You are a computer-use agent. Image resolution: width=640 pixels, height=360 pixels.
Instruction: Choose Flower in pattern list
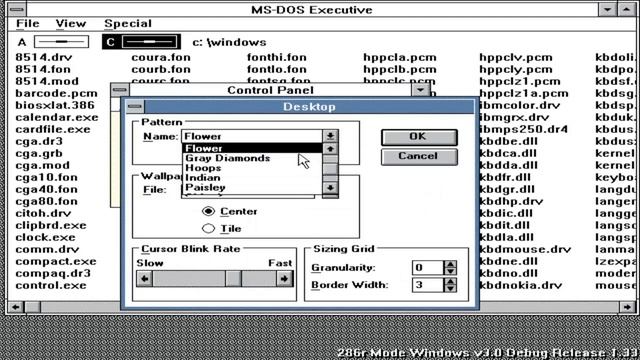(x=252, y=148)
